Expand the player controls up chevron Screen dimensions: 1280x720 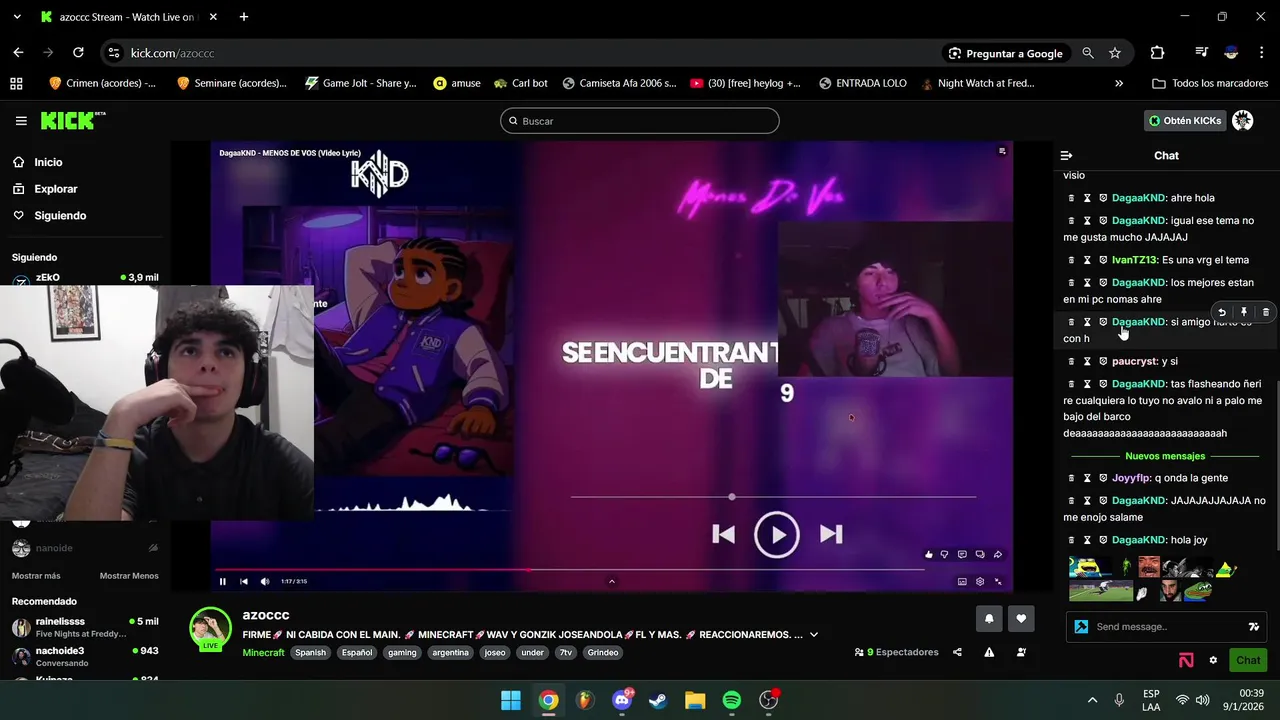click(612, 581)
